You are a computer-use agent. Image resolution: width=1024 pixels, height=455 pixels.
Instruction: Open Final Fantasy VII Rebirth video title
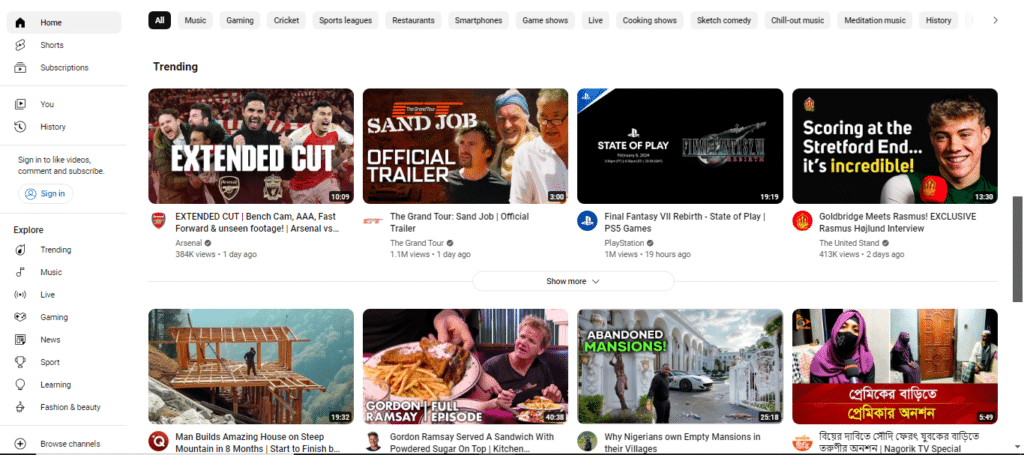tap(685, 223)
